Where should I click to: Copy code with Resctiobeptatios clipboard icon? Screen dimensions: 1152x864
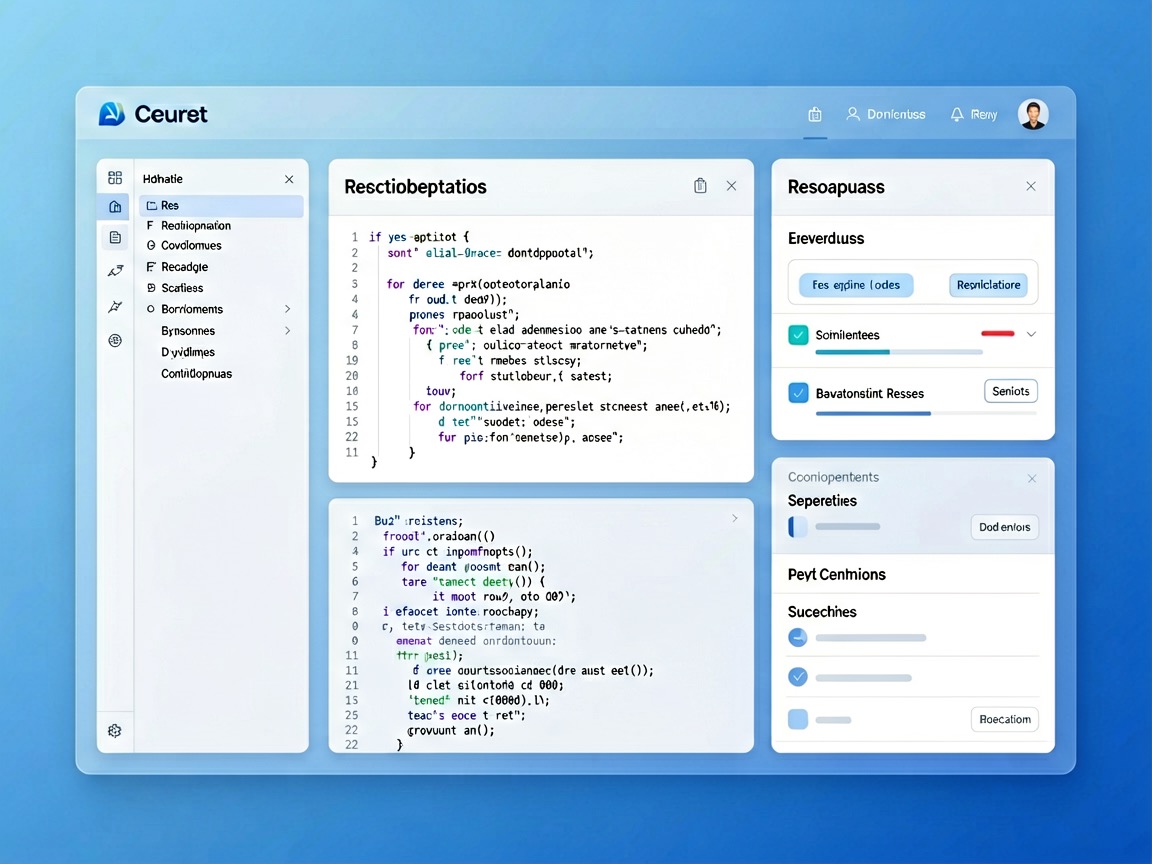pyautogui.click(x=700, y=186)
